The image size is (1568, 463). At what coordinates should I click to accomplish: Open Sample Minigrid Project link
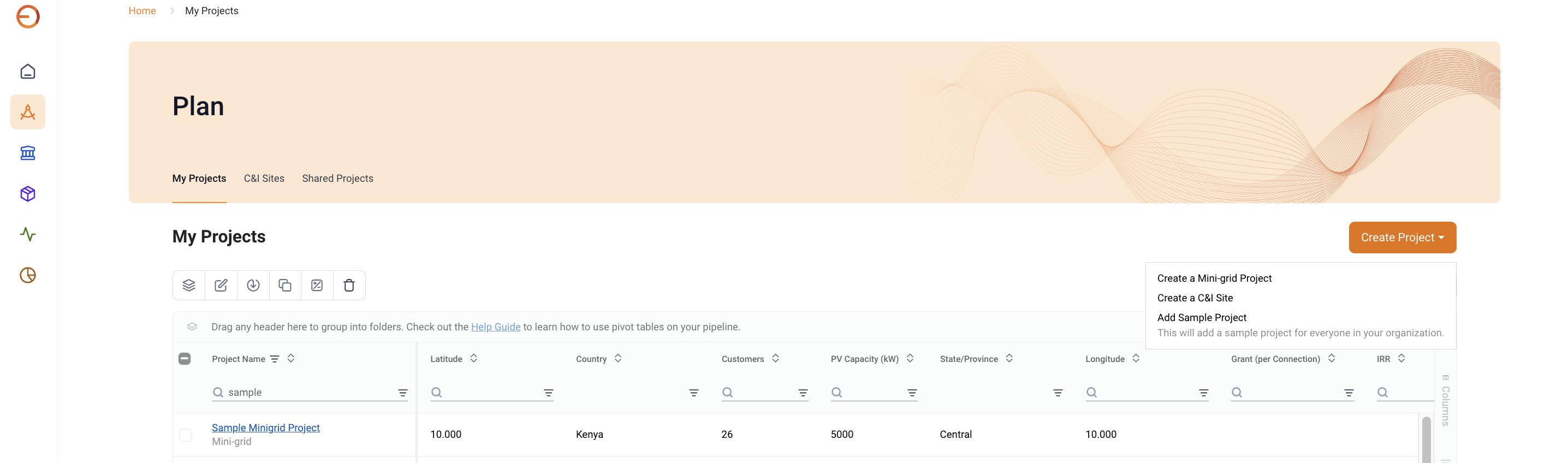pos(265,428)
